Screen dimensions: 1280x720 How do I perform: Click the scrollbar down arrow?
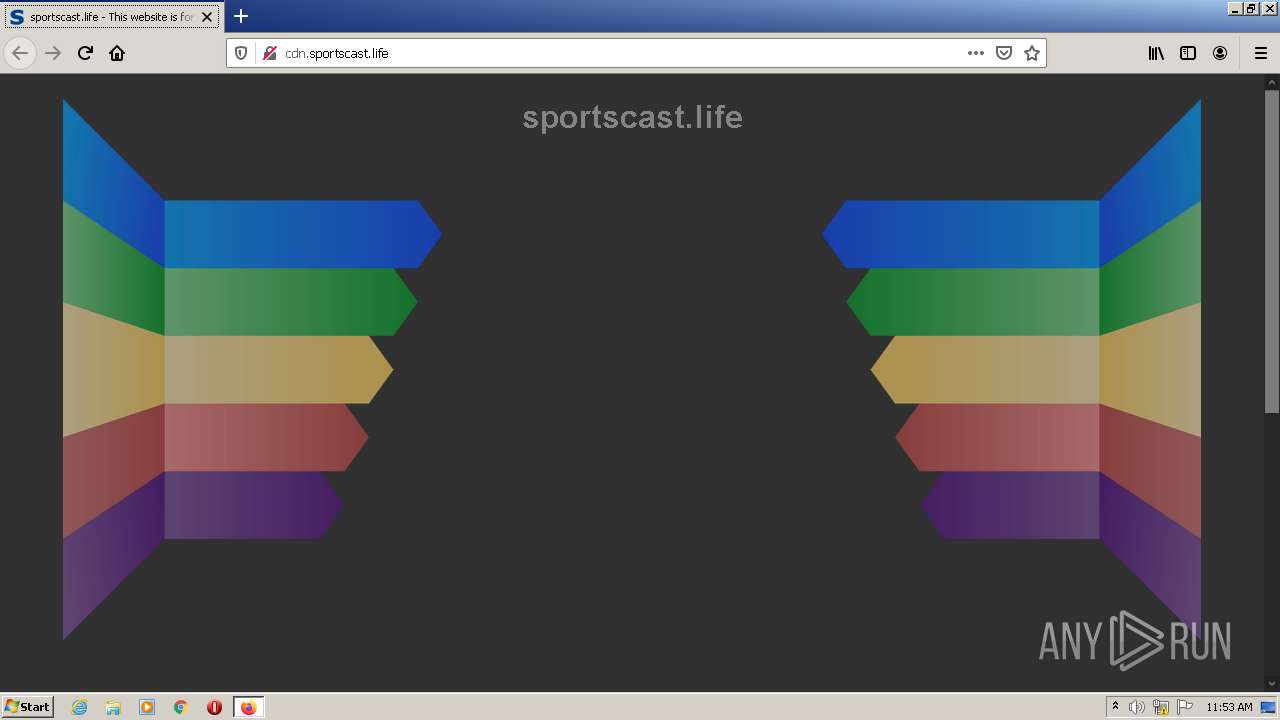tap(1272, 684)
